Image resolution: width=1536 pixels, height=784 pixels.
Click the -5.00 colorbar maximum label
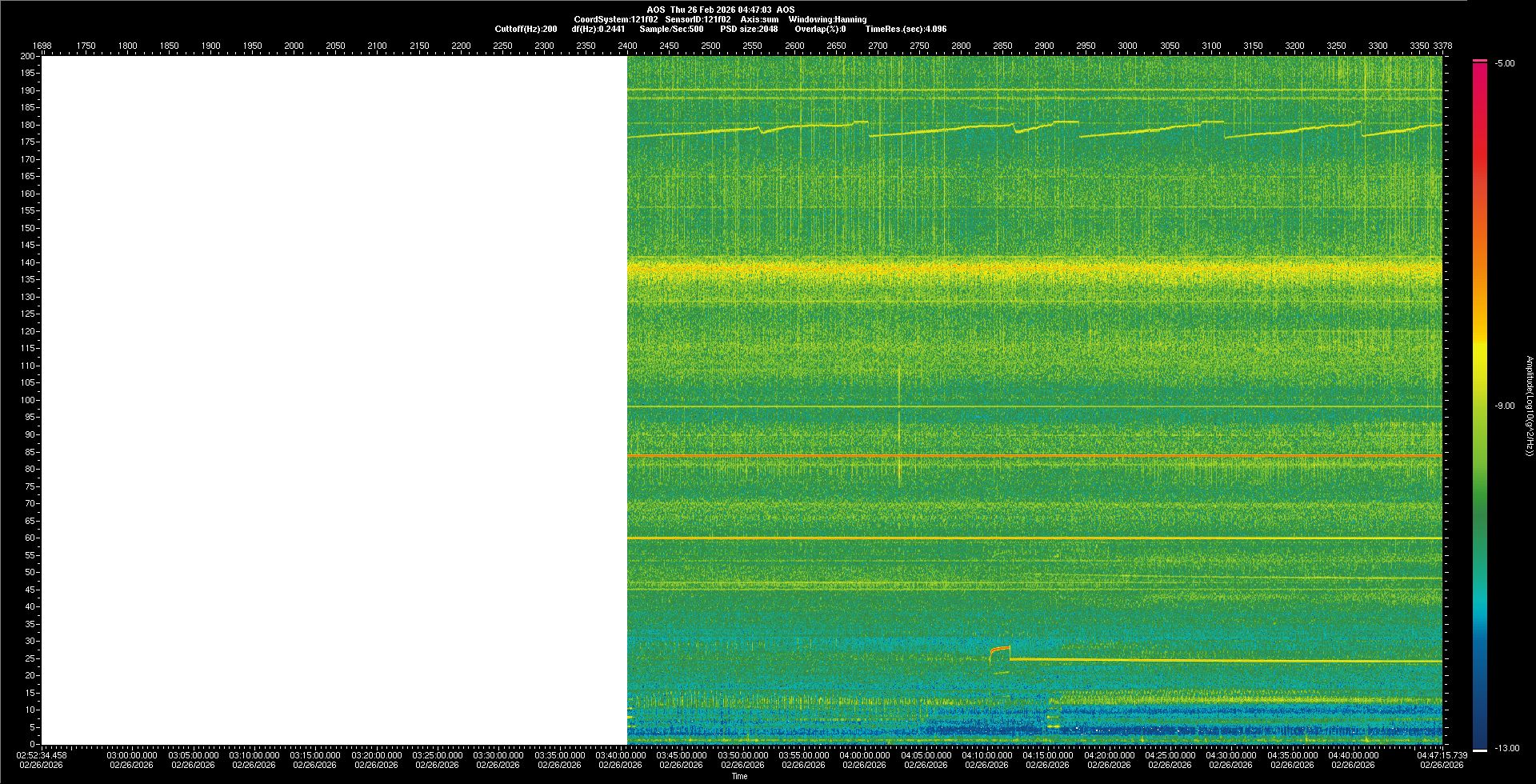[x=1505, y=64]
